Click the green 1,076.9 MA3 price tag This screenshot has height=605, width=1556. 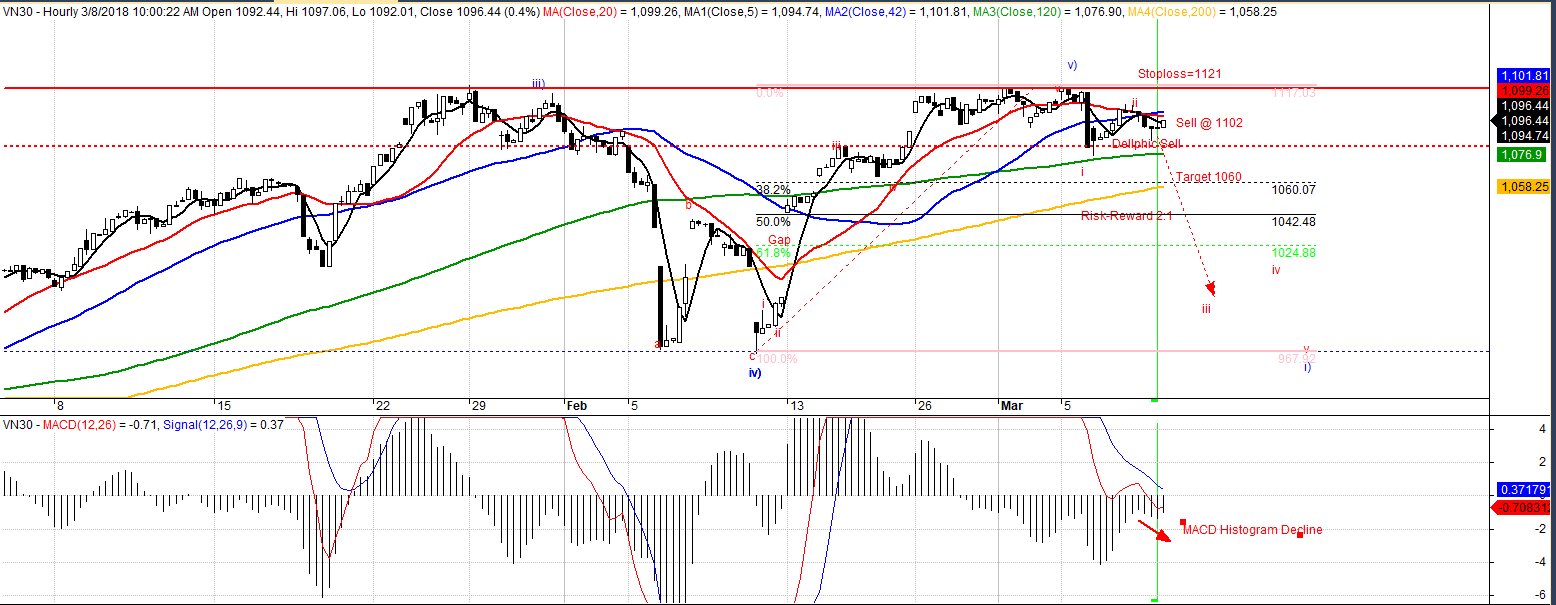pos(1521,155)
